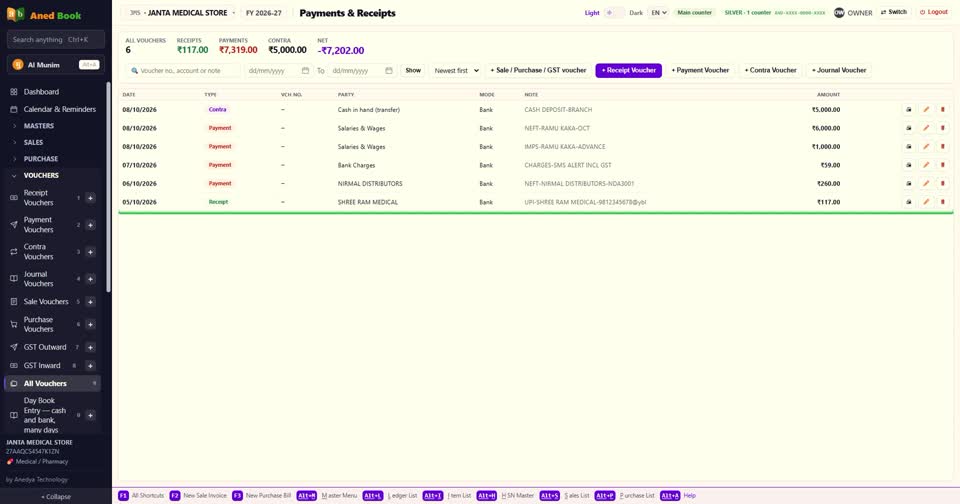Click the NIRMAL DISTRIBUTORS party cell
This screenshot has height=504, width=960.
pos(370,183)
